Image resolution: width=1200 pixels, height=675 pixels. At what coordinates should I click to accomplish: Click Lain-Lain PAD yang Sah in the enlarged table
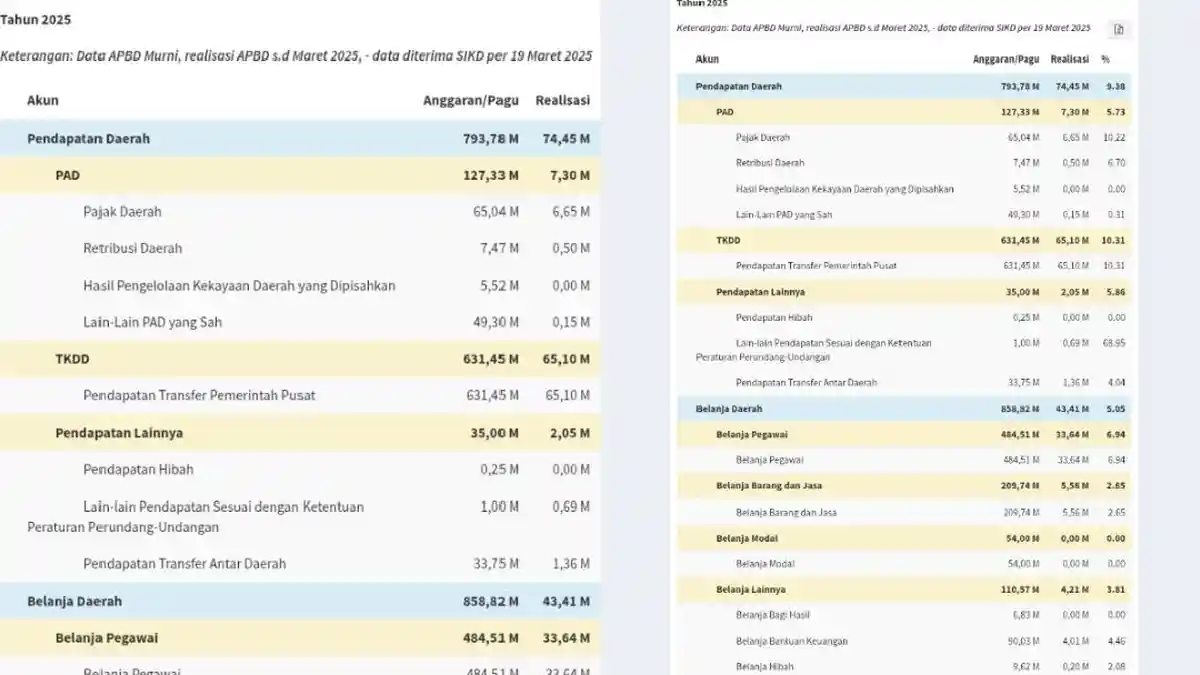tap(152, 322)
